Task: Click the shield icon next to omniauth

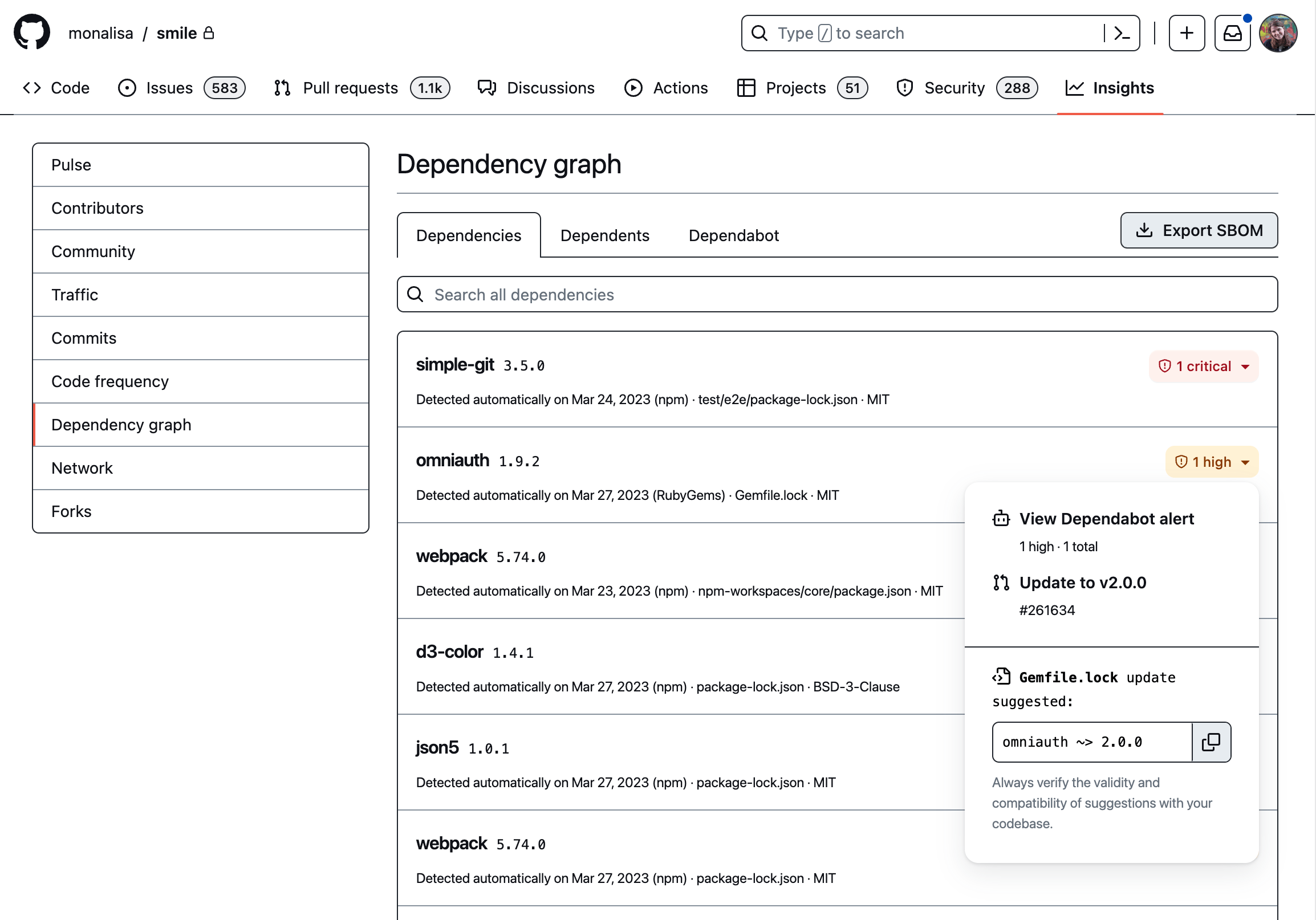Action: coord(1182,461)
